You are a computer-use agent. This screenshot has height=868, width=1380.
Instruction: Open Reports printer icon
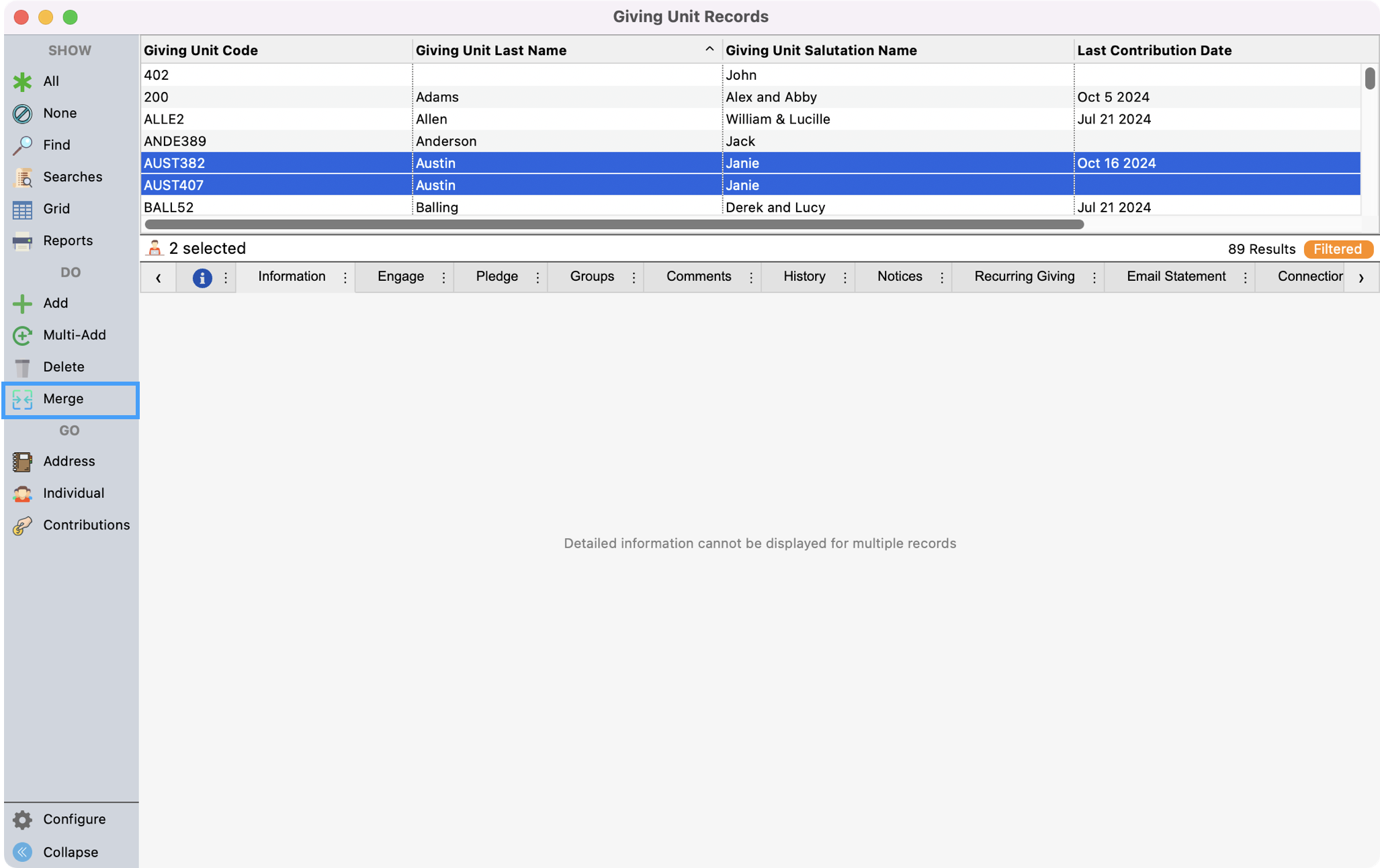[x=22, y=241]
